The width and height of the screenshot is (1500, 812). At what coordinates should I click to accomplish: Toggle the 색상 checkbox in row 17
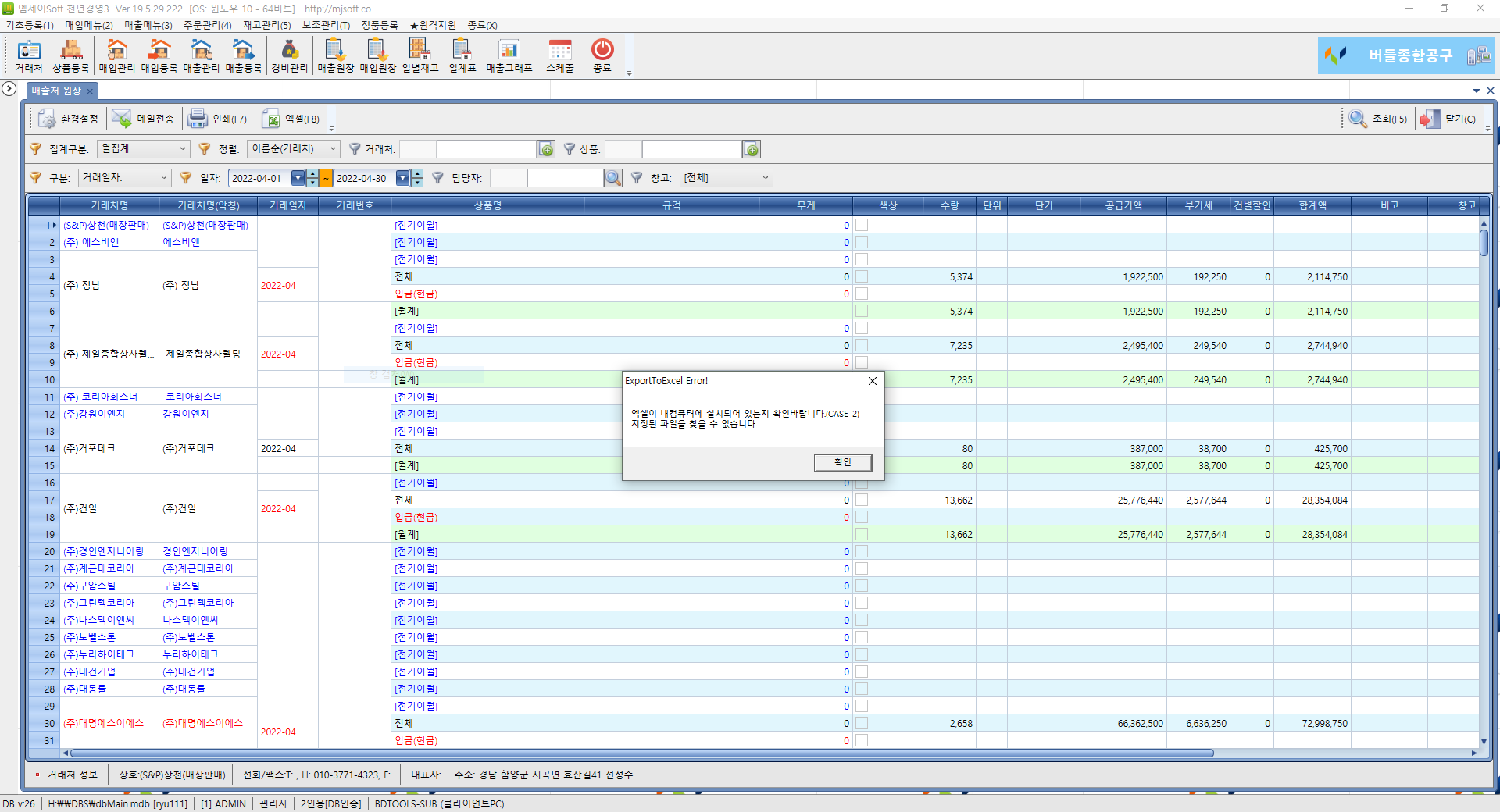pos(862,500)
